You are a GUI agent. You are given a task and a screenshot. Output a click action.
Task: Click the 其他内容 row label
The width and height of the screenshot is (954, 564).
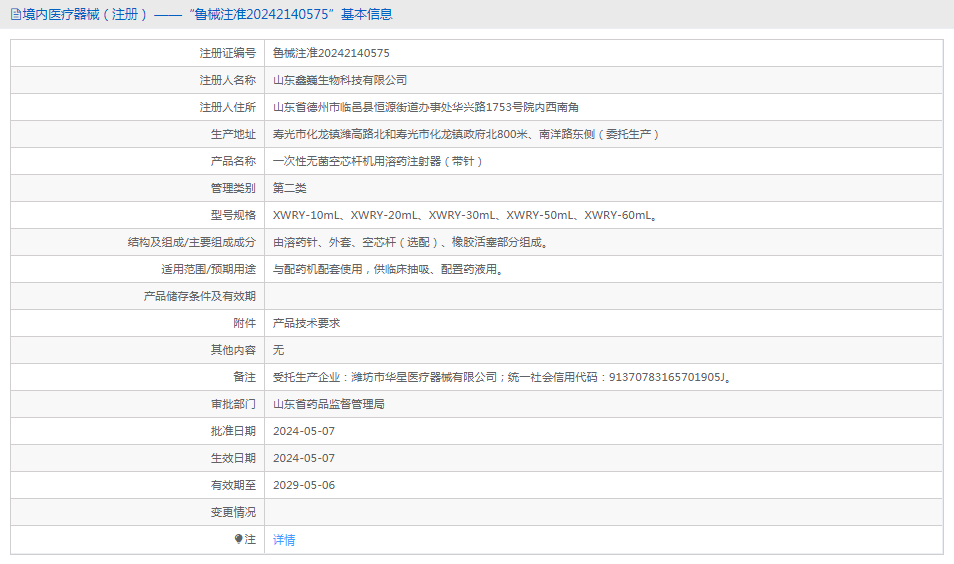233,350
